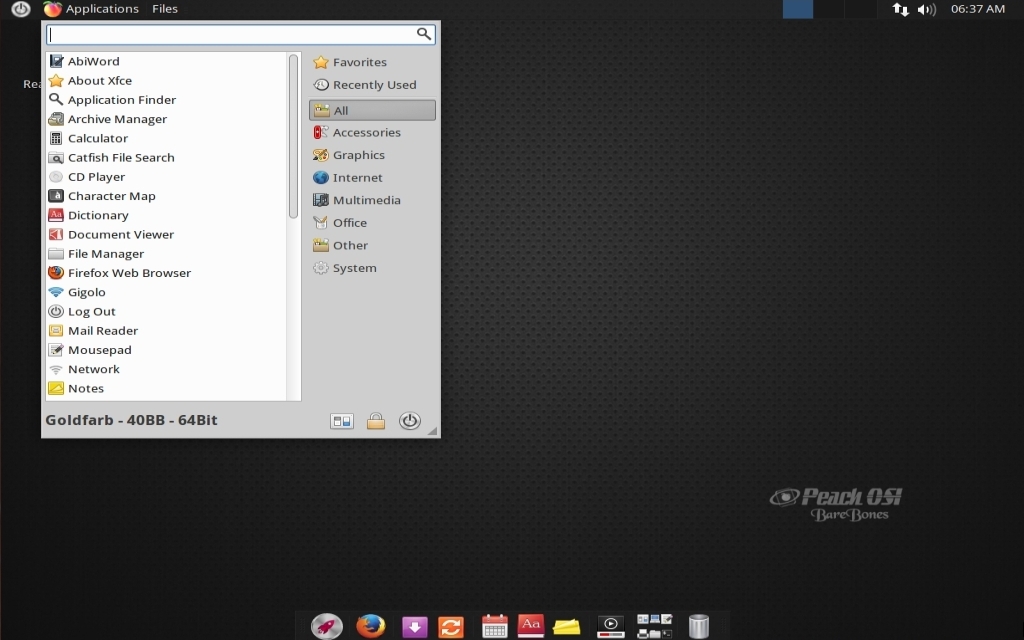Open Firefox from the dock
The height and width of the screenshot is (640, 1024).
pos(371,626)
